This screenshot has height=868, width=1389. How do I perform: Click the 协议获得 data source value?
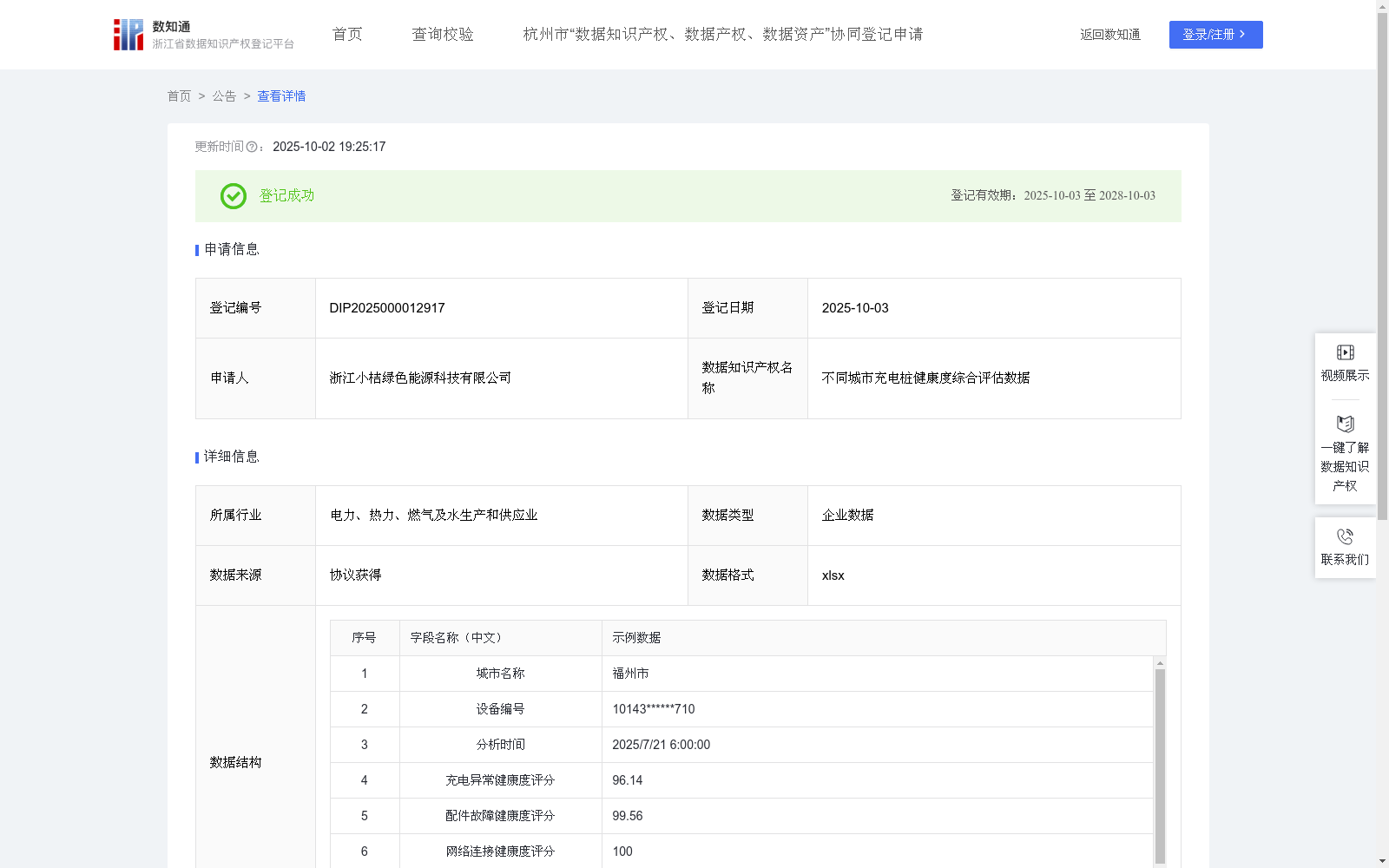click(355, 575)
